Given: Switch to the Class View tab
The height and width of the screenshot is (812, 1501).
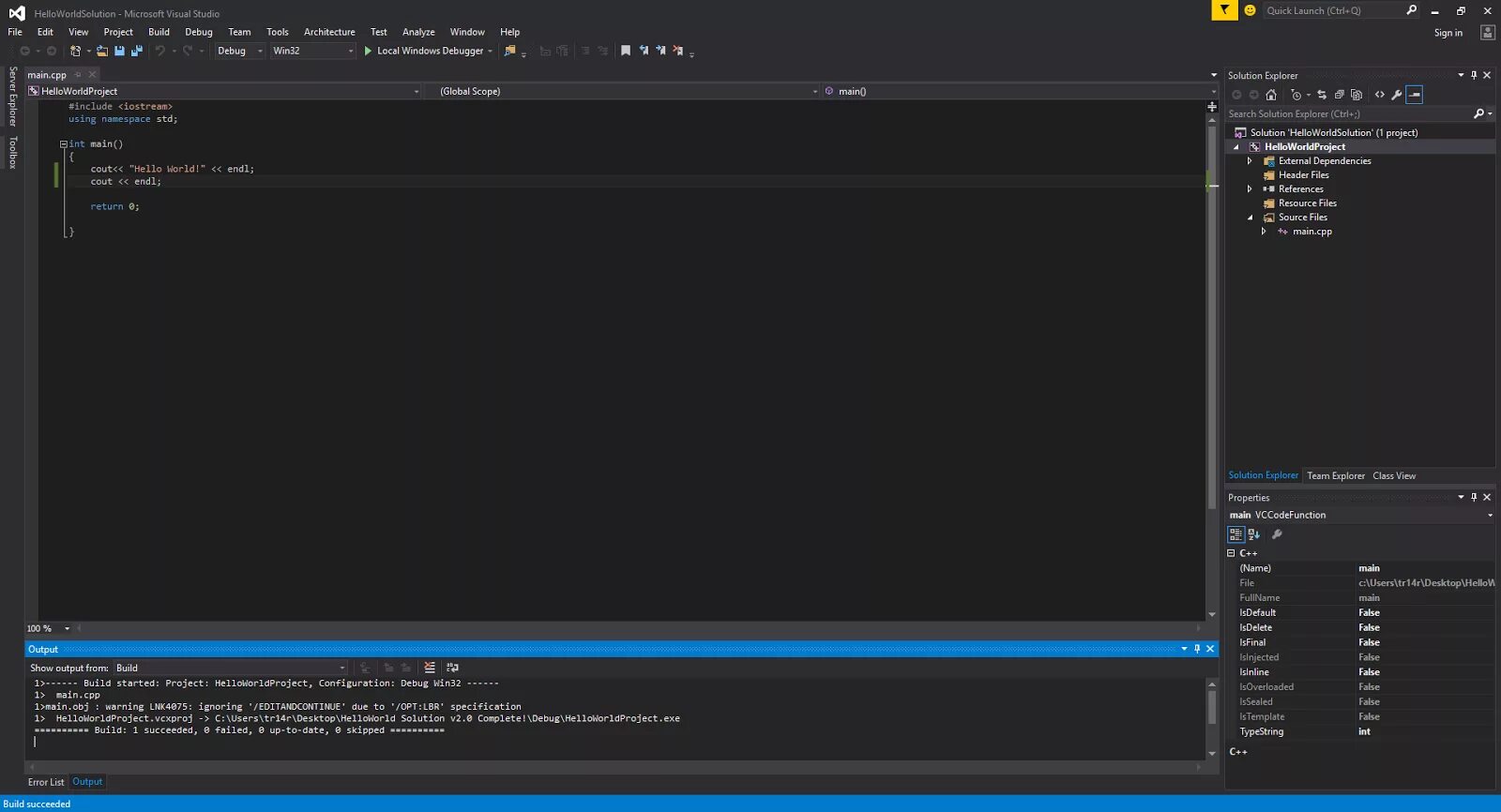Looking at the screenshot, I should [1394, 475].
